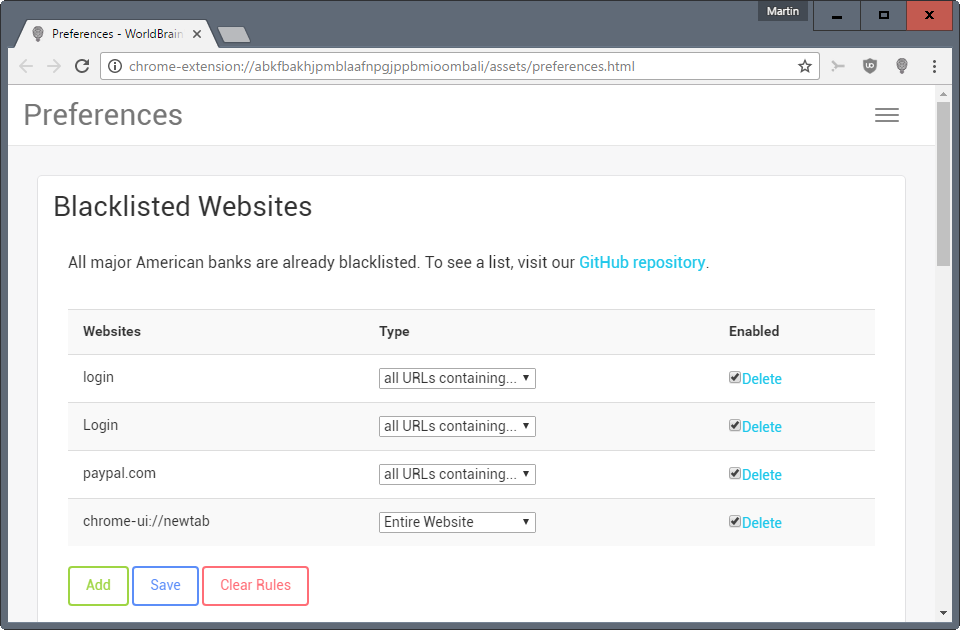Click the Blacklisted Websites heading

[x=182, y=206]
